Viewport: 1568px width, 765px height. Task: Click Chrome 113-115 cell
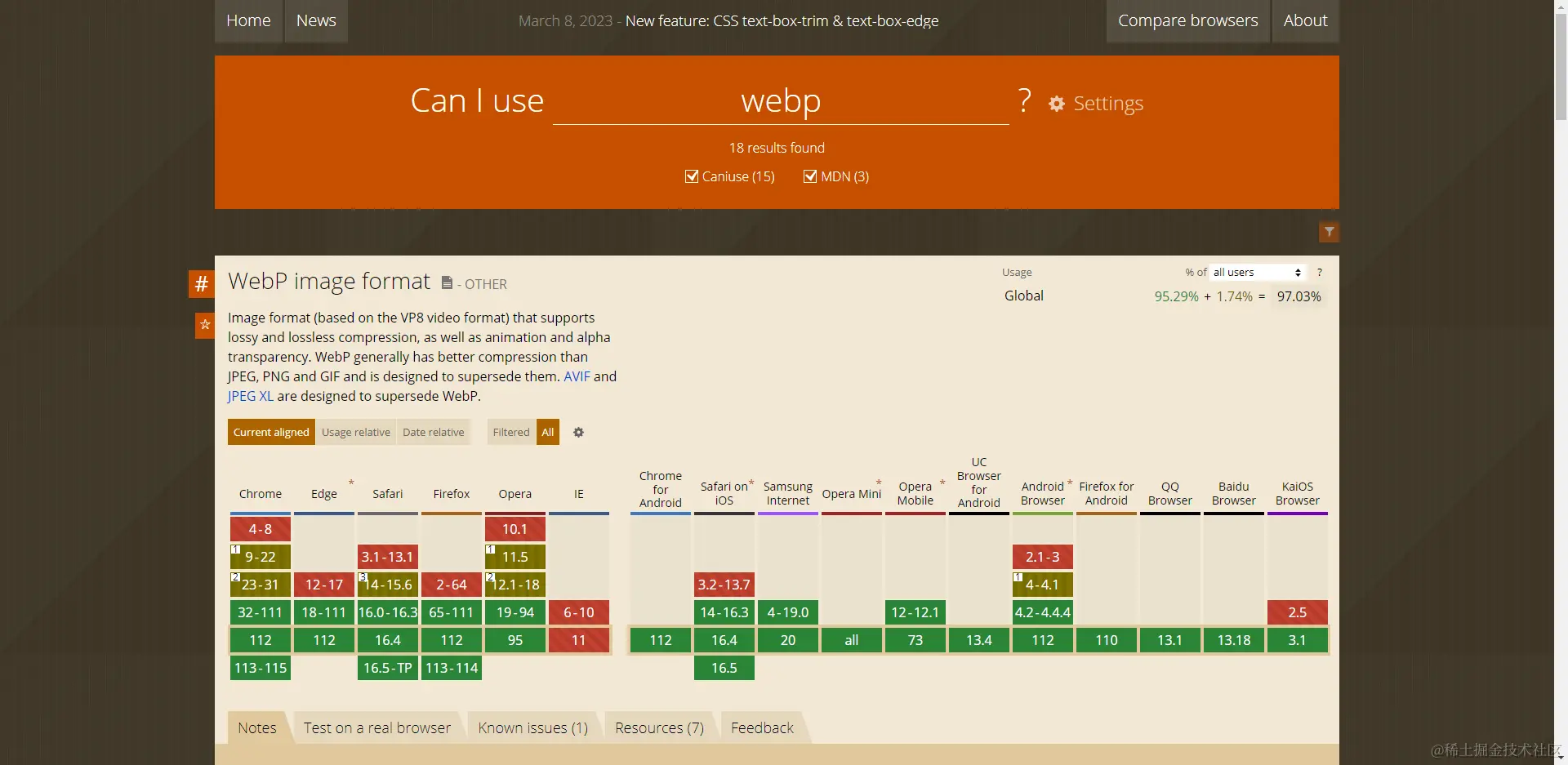click(261, 668)
